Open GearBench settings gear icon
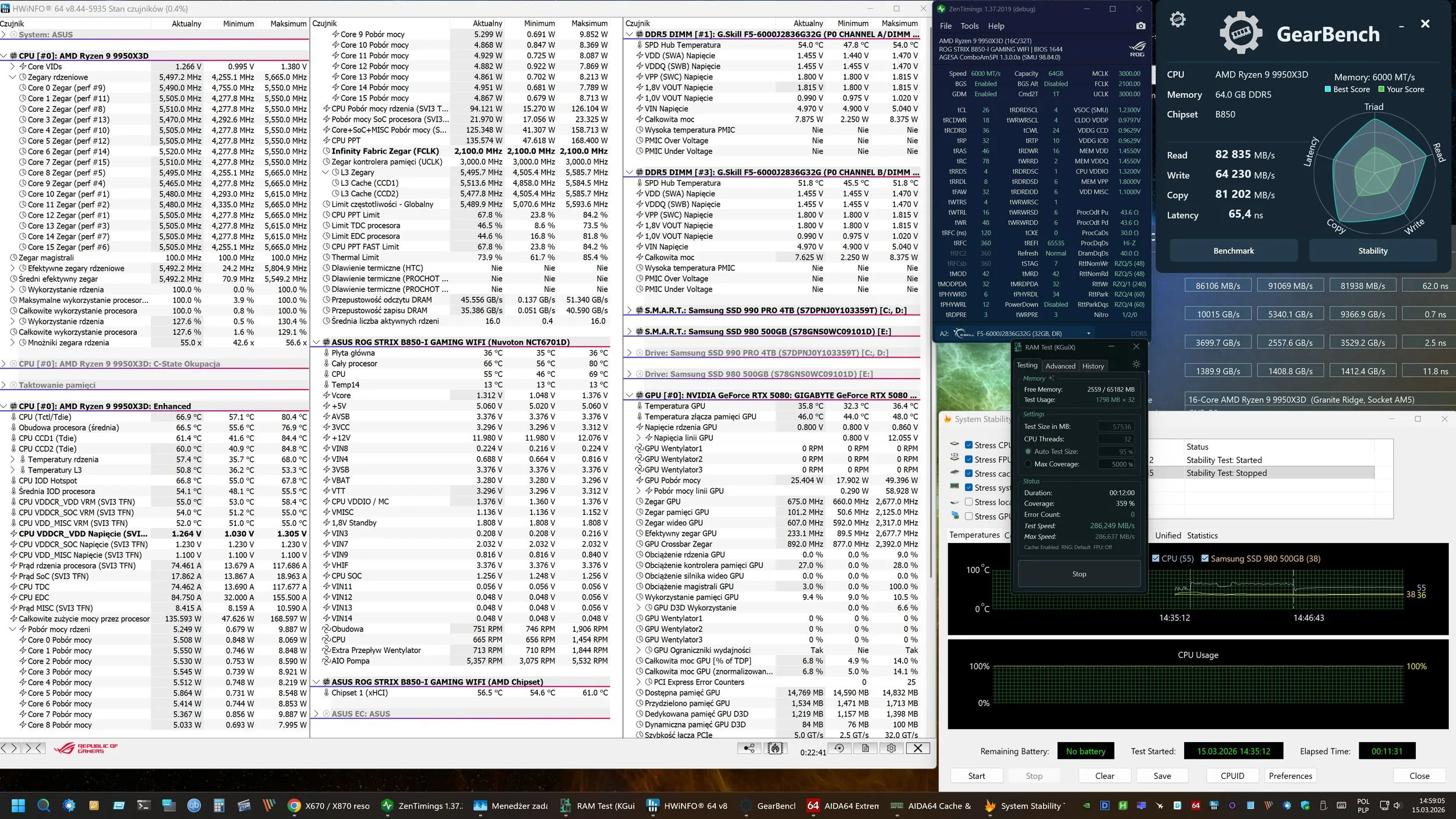Image resolution: width=1456 pixels, height=819 pixels. (x=1178, y=19)
